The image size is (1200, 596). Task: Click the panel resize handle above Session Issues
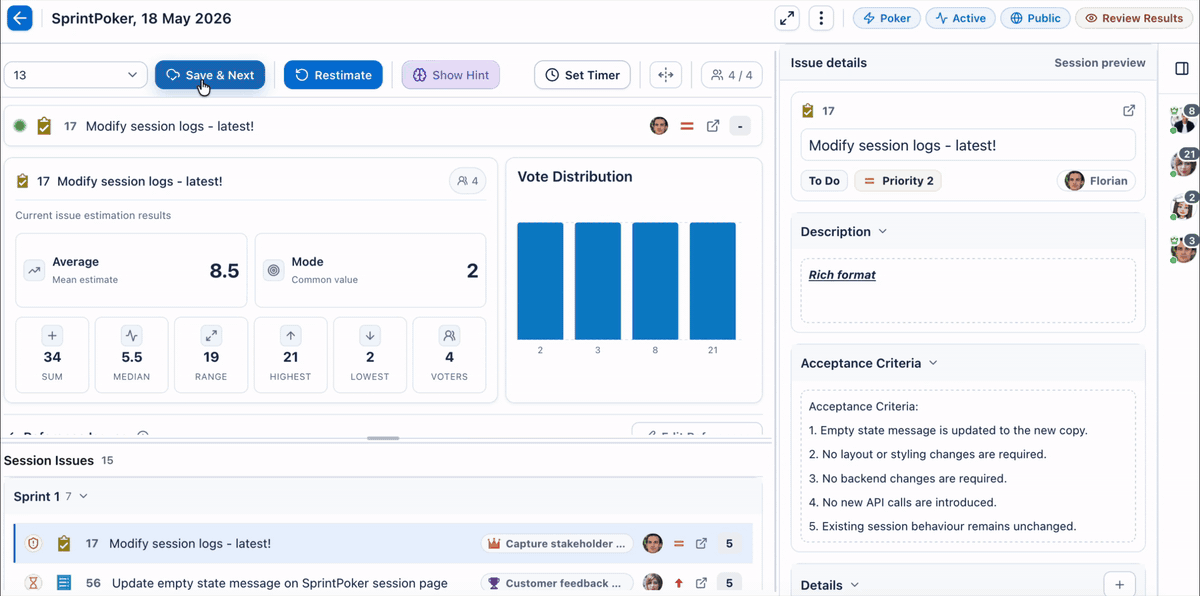383,438
